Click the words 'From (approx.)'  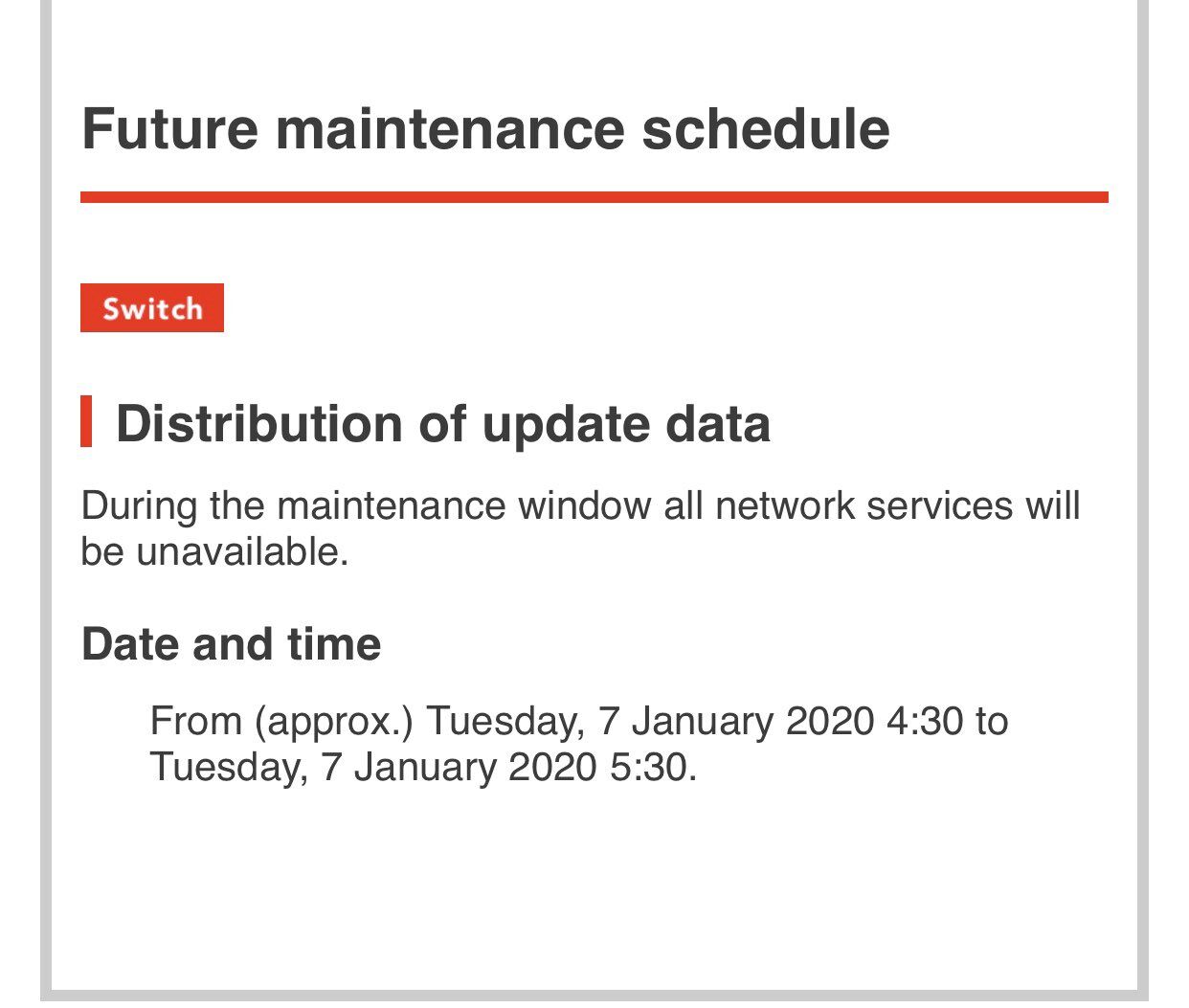[281, 721]
